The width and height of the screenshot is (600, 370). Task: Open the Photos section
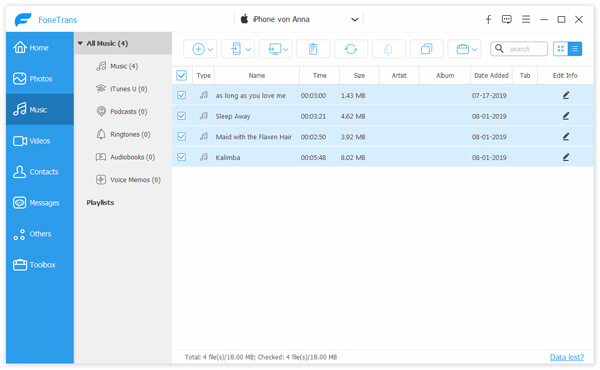[40, 78]
